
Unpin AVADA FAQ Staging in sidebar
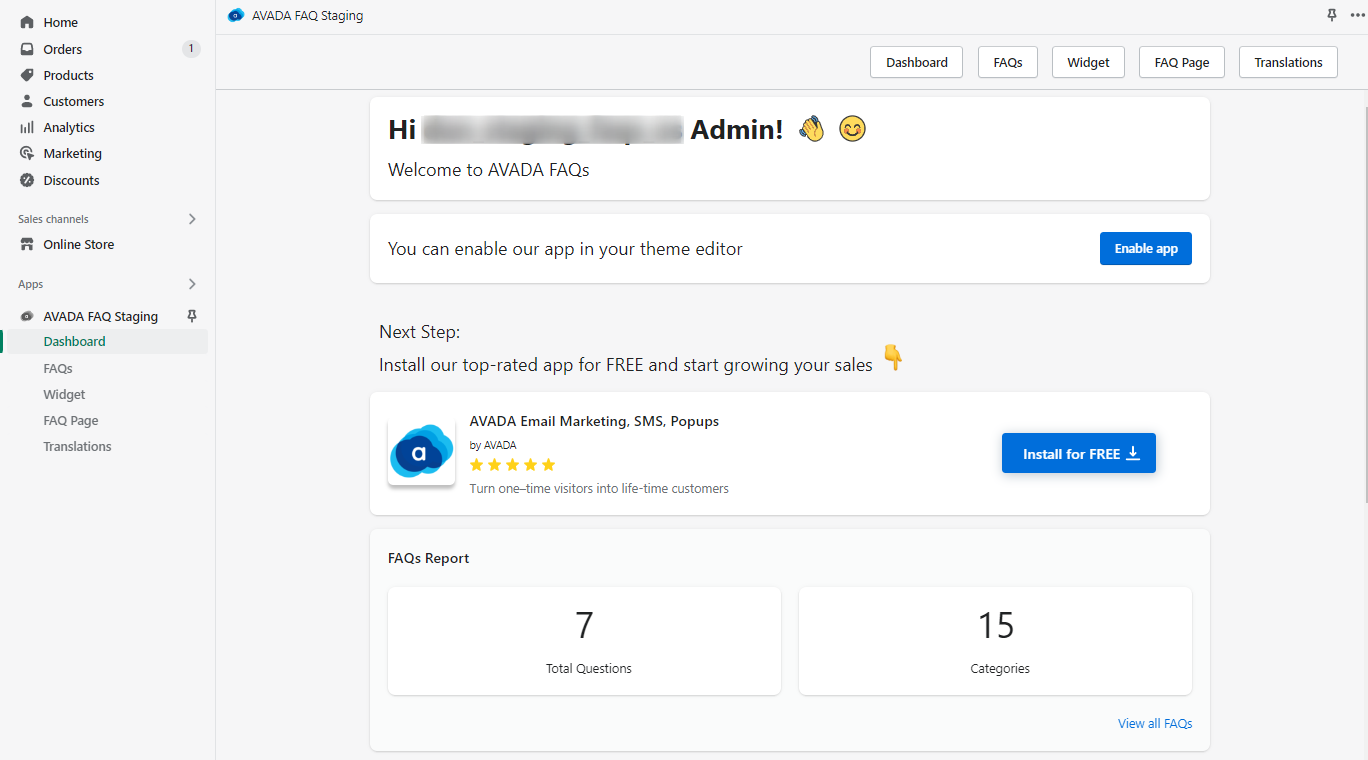(x=192, y=316)
